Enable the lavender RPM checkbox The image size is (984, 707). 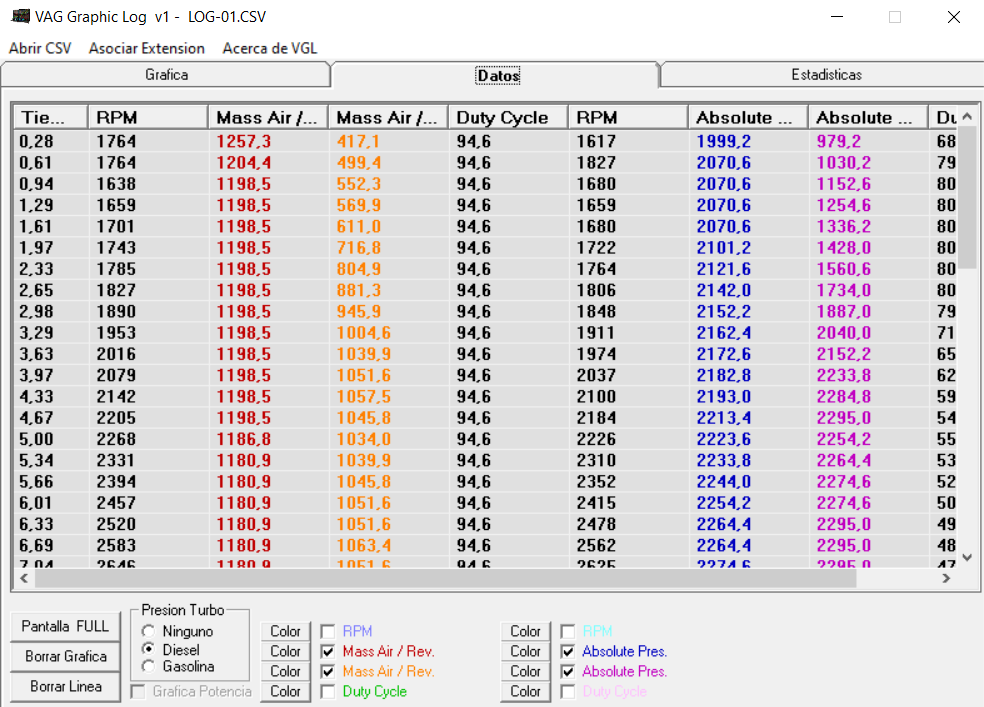pyautogui.click(x=328, y=631)
